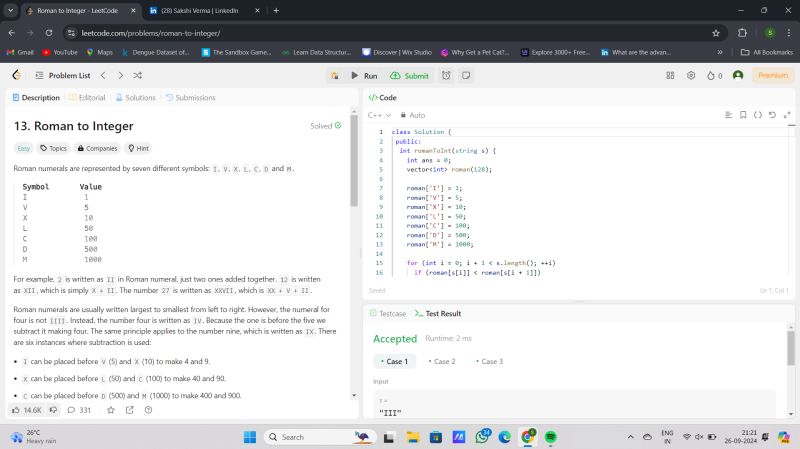Click the Premium button

coord(773,76)
